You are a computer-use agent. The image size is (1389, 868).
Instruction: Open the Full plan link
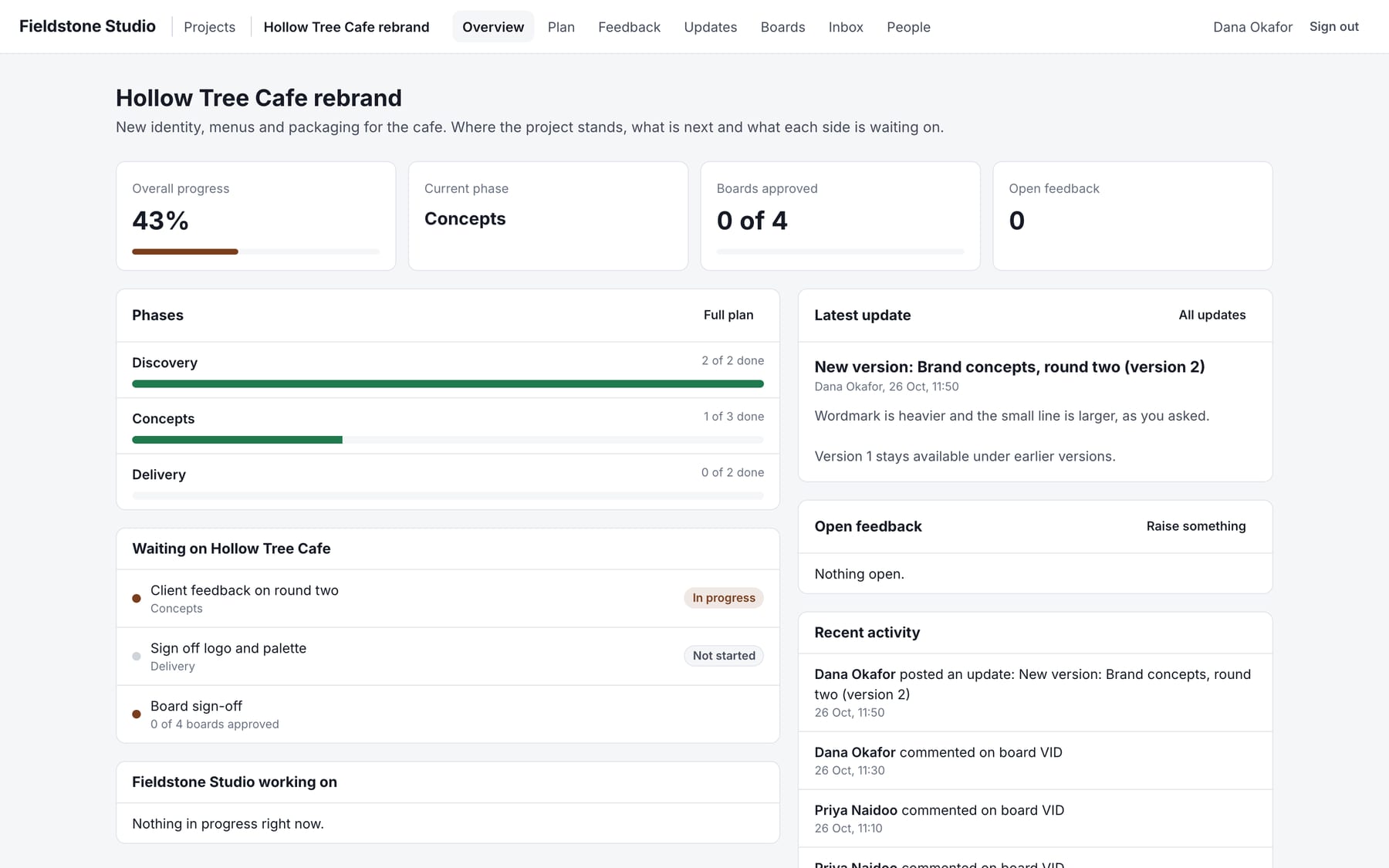(728, 315)
